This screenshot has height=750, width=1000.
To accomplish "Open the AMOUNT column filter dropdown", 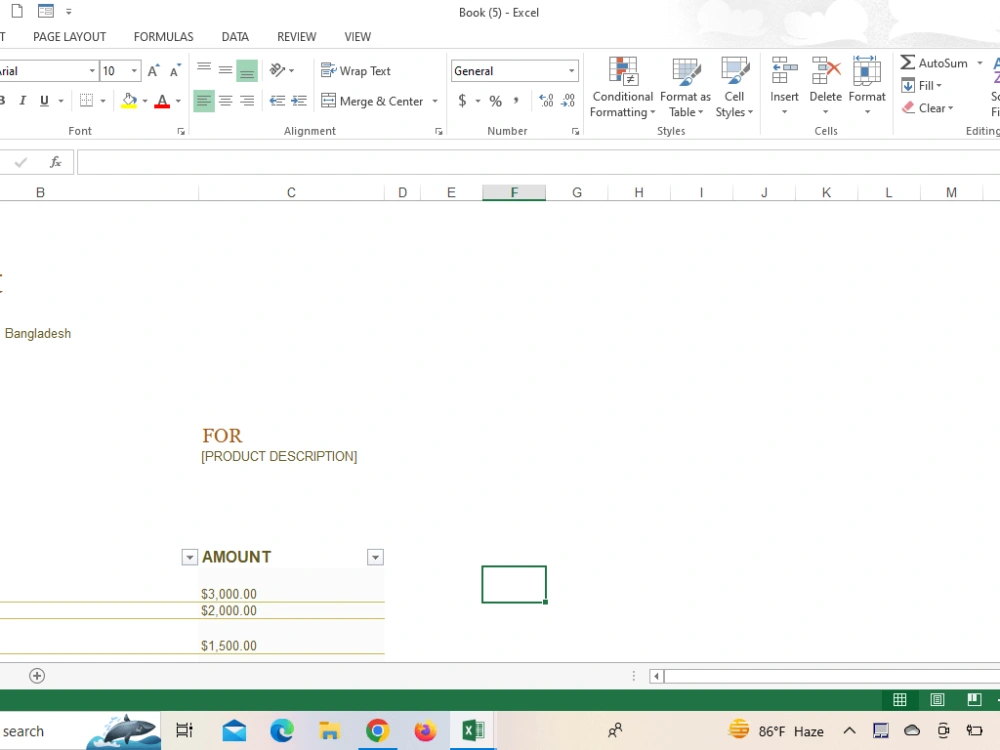I will (376, 557).
